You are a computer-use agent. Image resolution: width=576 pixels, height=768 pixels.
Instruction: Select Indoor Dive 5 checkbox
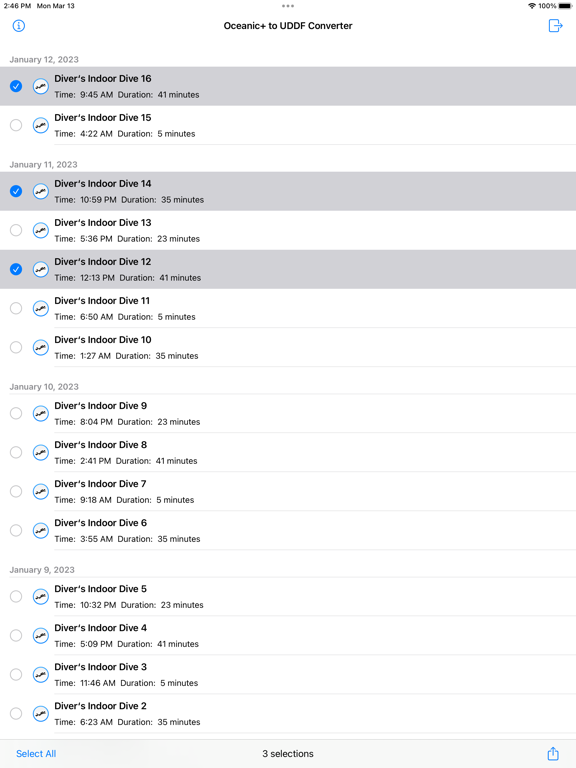(x=16, y=597)
